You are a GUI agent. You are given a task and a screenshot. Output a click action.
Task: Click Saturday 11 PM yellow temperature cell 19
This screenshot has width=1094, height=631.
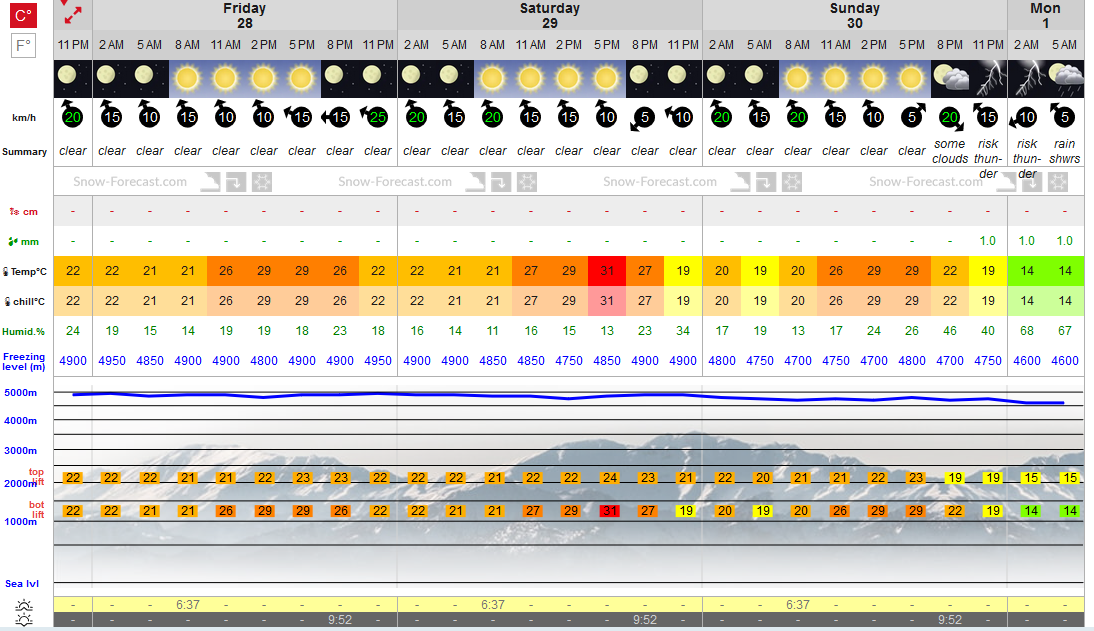tap(683, 271)
